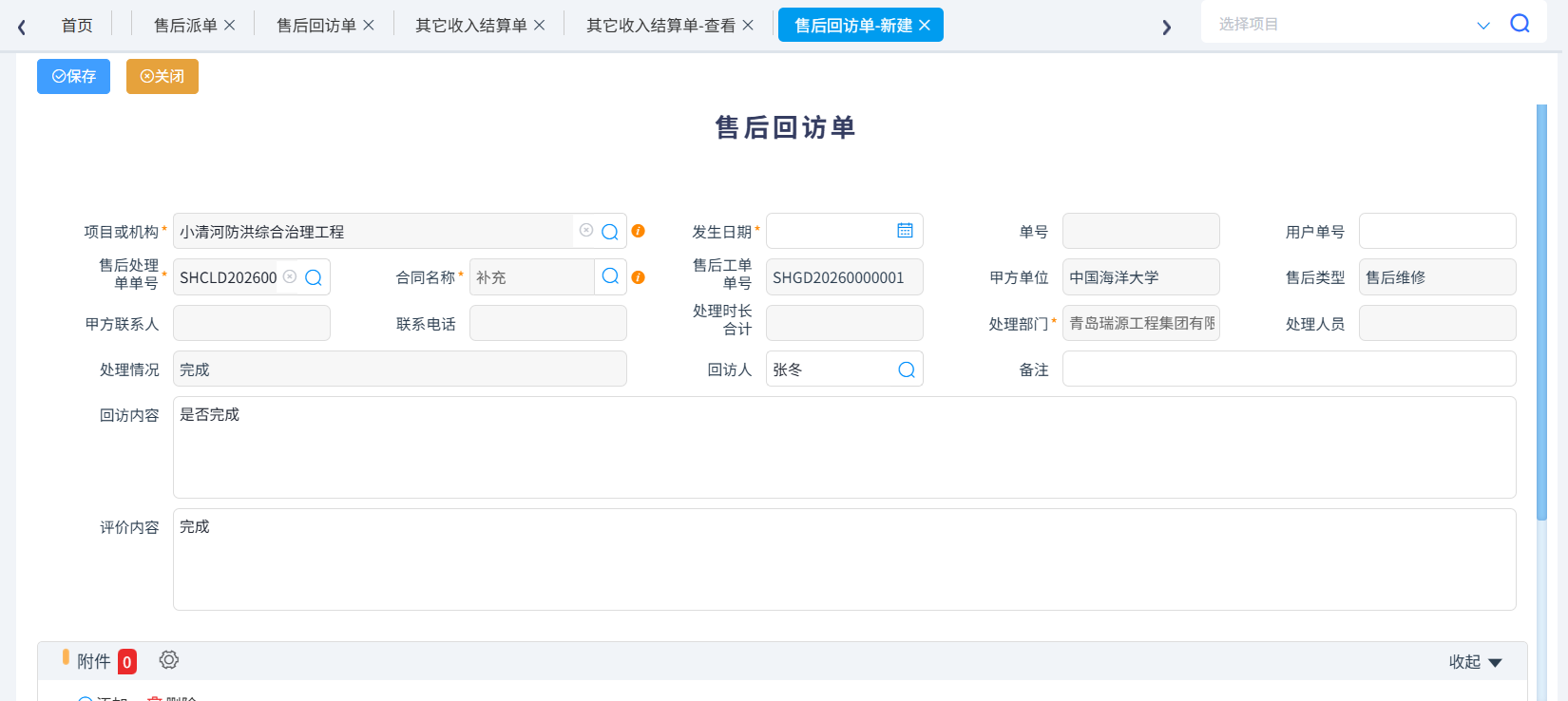Click the search icon in 项目或机构 field
Screen dimensions: 1568x701
(610, 232)
